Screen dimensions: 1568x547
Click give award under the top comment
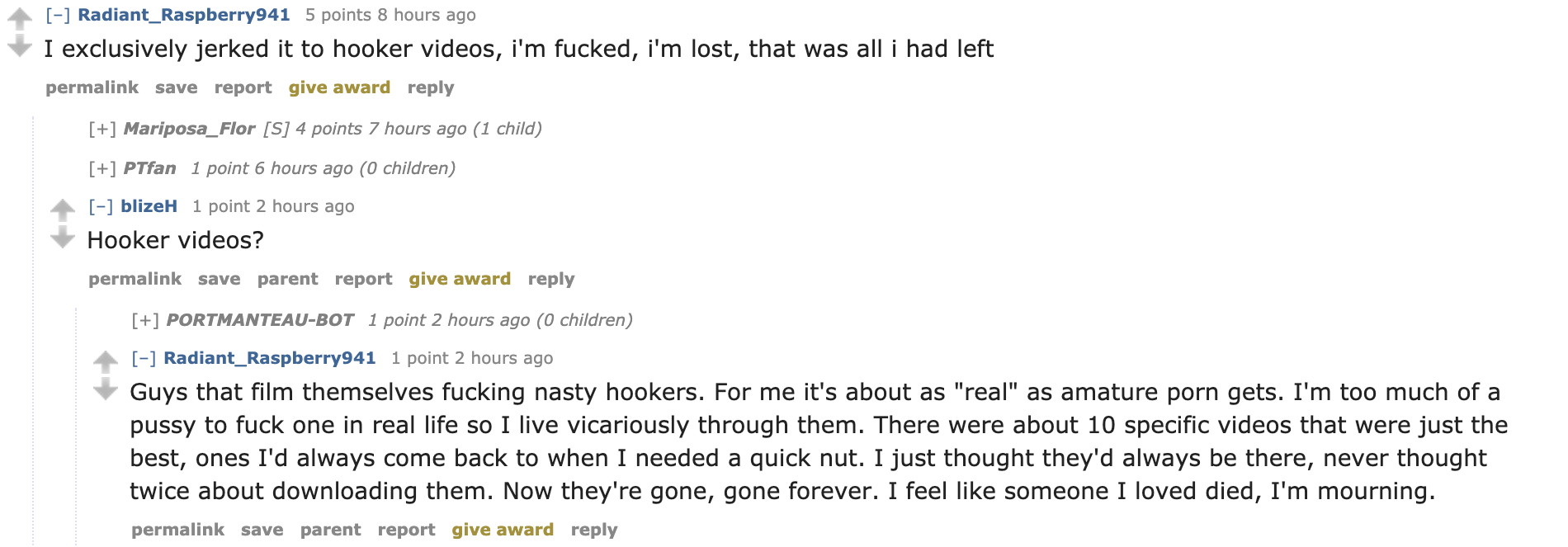click(x=339, y=87)
